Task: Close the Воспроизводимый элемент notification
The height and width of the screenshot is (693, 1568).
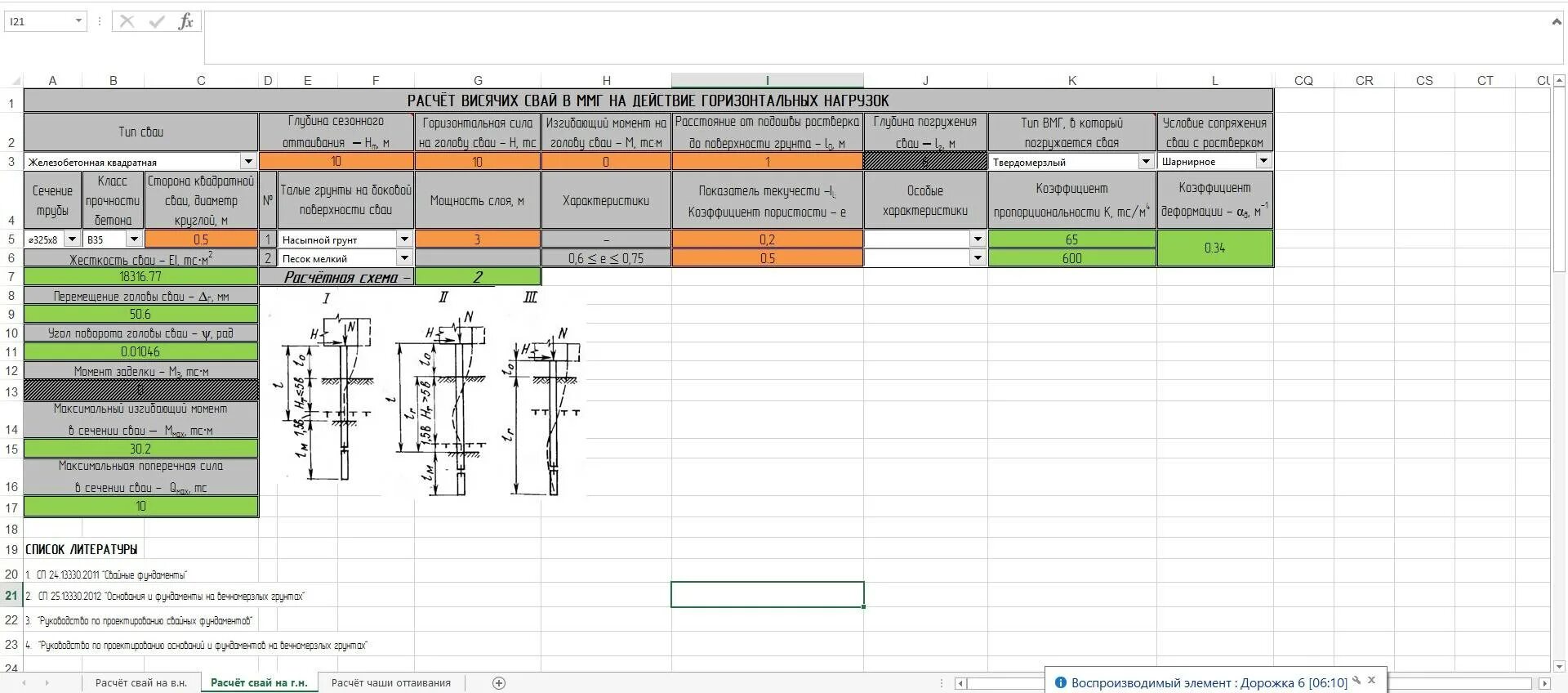Action: coord(1372,680)
